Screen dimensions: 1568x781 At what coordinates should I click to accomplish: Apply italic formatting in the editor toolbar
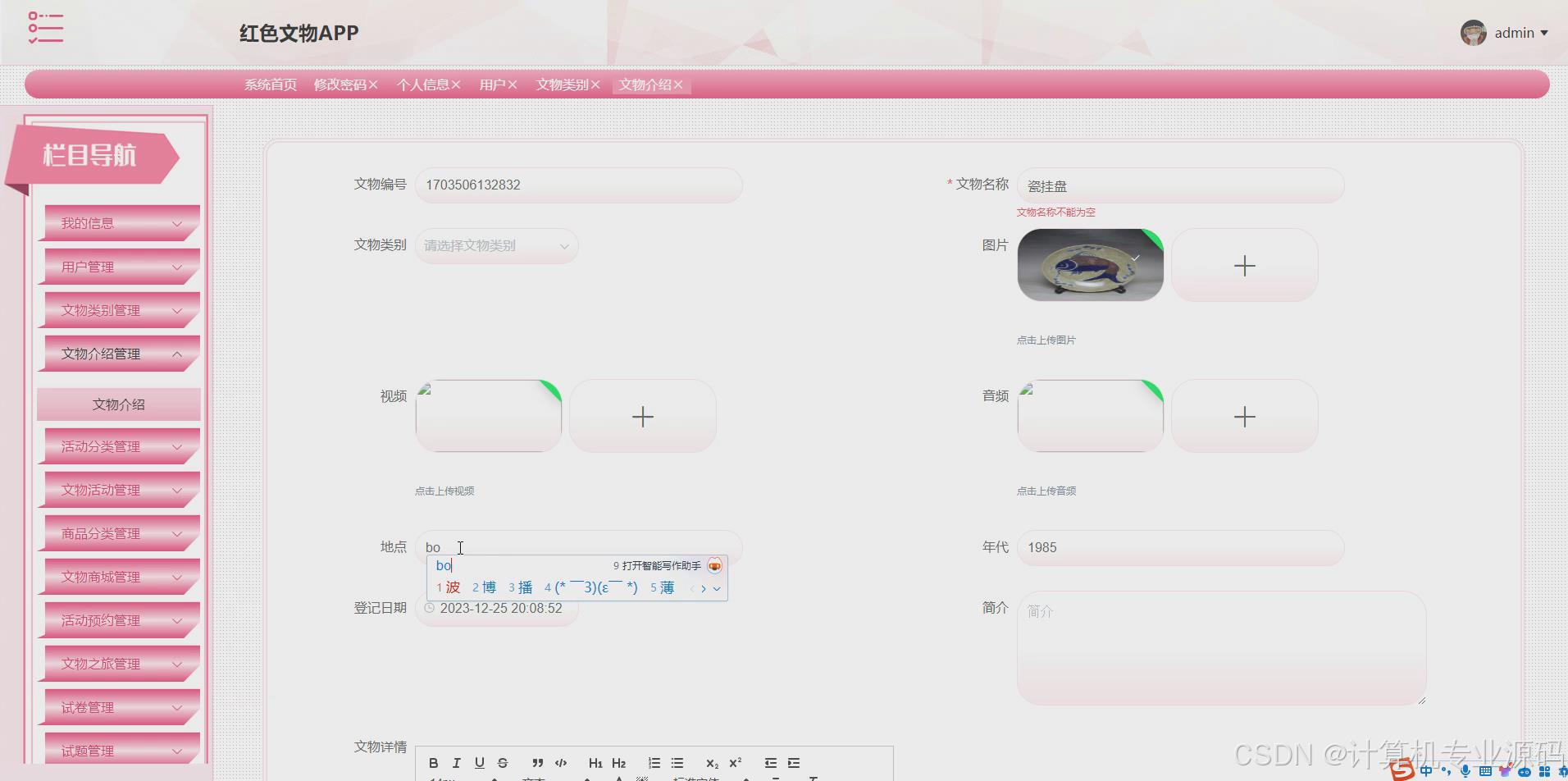pos(457,763)
